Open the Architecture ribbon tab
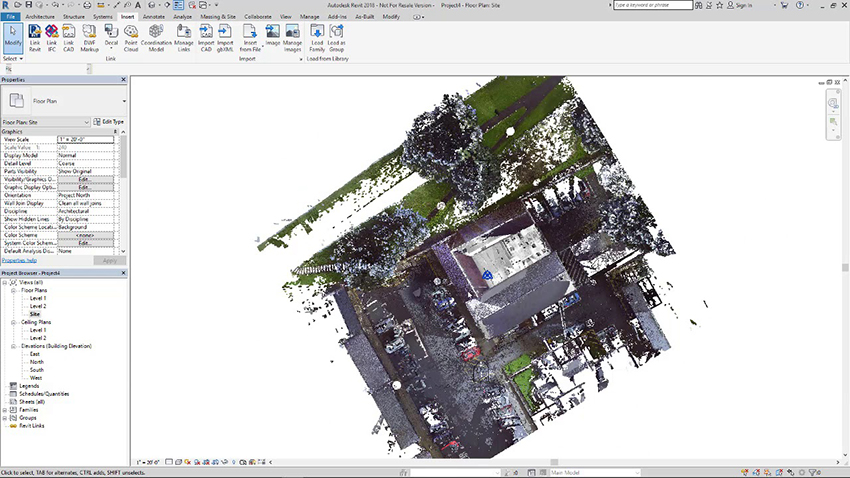 (40, 17)
